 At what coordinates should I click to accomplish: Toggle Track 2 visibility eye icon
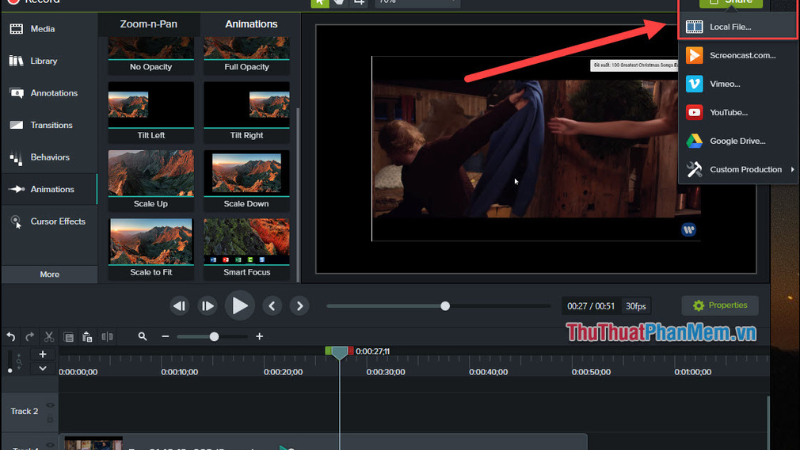[51, 405]
